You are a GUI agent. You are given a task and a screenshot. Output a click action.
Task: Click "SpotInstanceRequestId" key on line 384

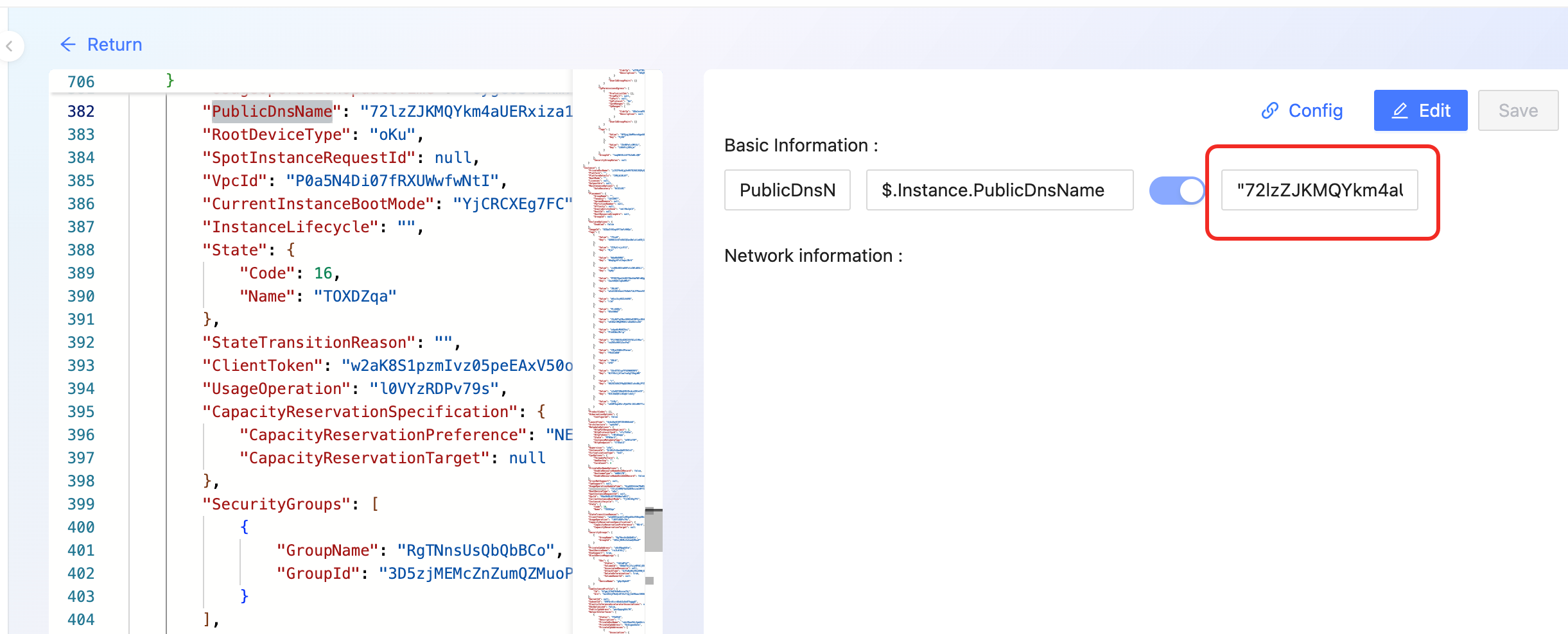(x=309, y=157)
